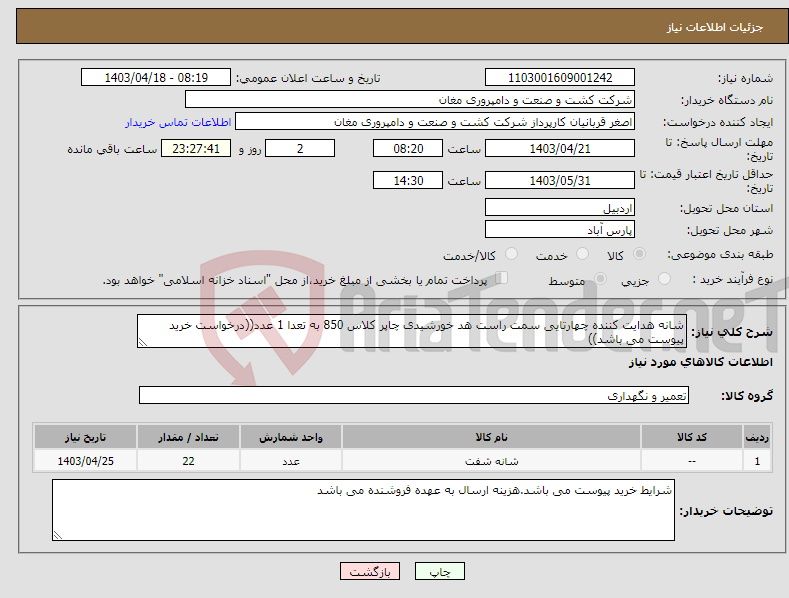Click the اطلاعات کالاهای مورد نیاز heading
789x598 pixels.
700,362
